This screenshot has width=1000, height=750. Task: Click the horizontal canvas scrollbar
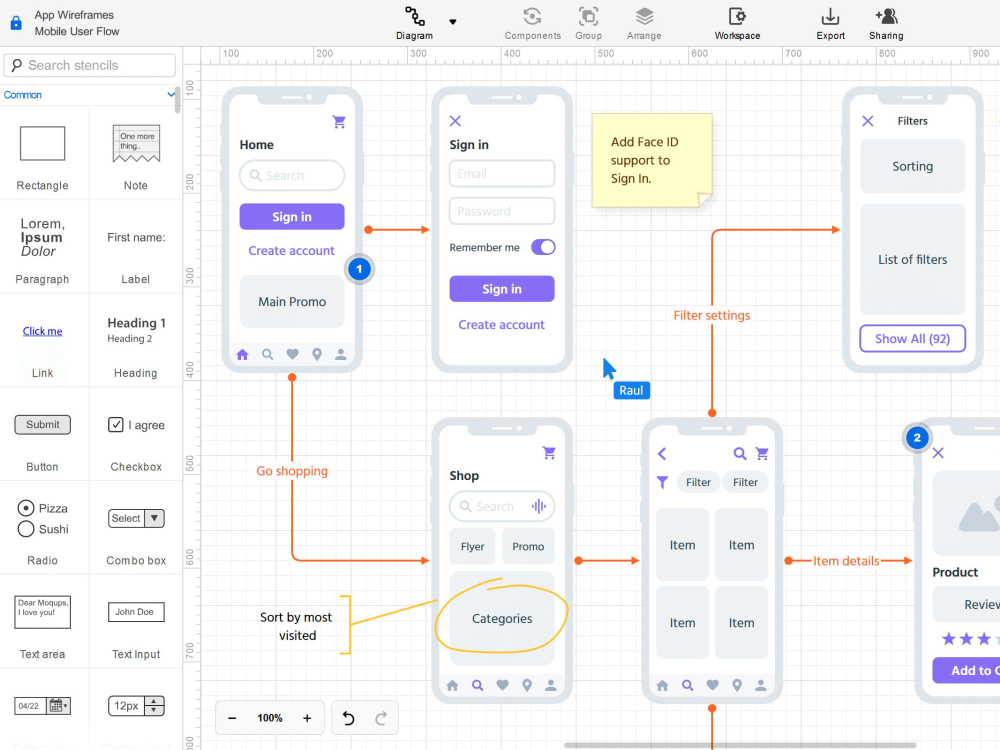[x=740, y=745]
